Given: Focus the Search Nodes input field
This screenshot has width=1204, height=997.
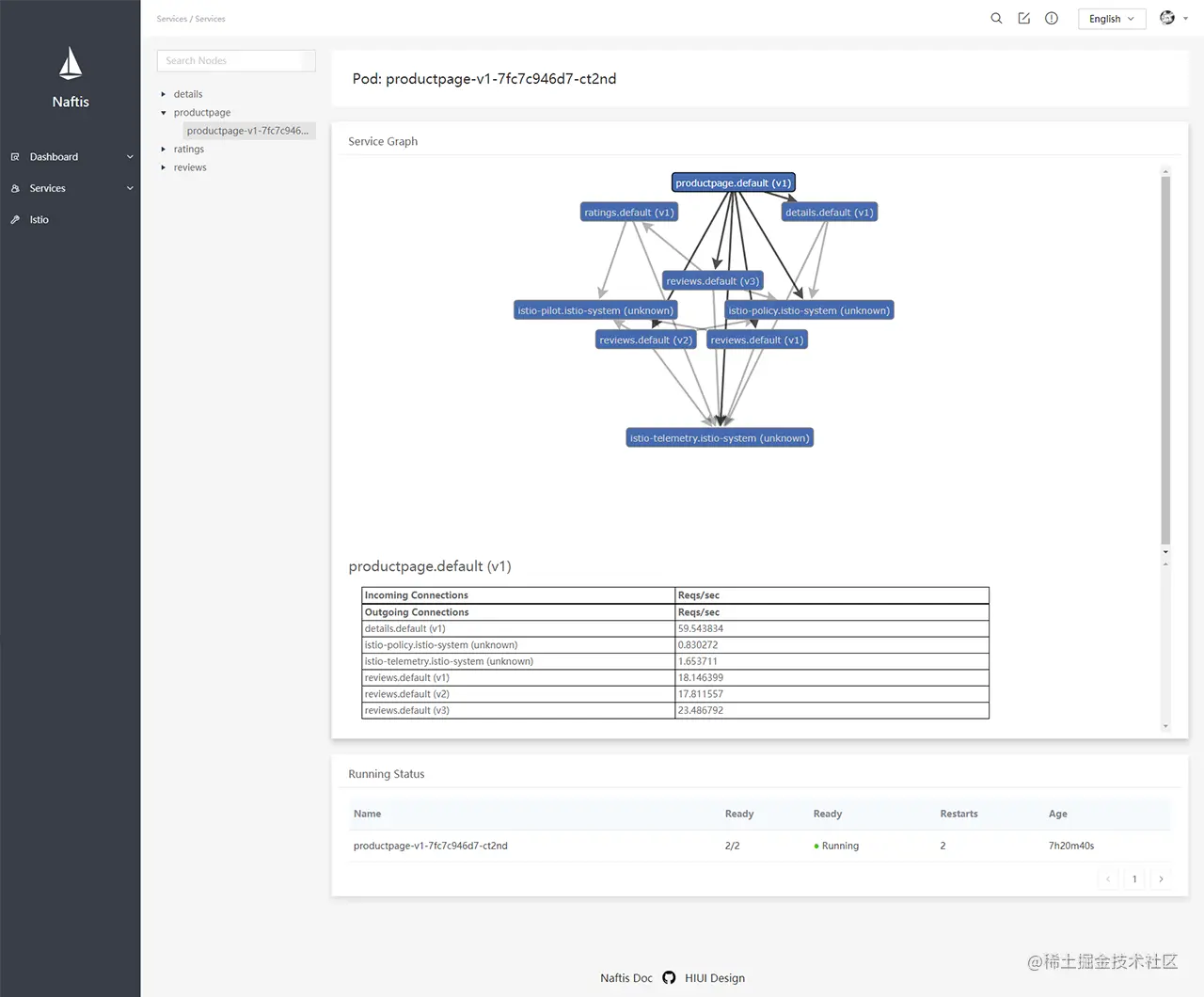Looking at the screenshot, I should (236, 60).
